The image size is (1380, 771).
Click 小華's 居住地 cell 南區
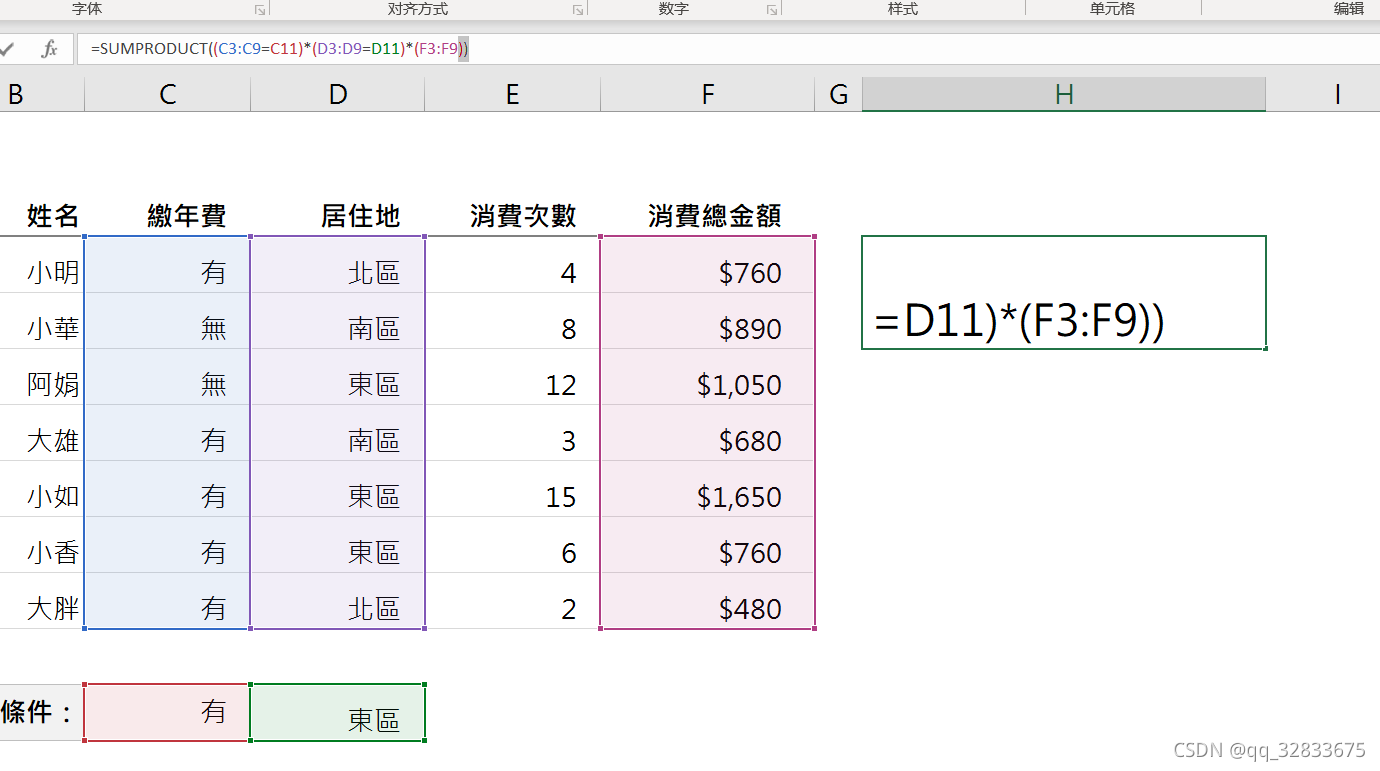coord(338,321)
